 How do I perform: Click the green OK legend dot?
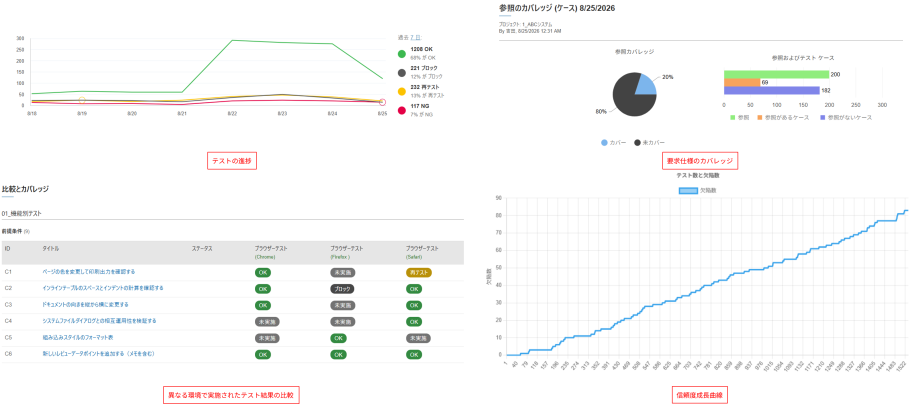pos(402,54)
